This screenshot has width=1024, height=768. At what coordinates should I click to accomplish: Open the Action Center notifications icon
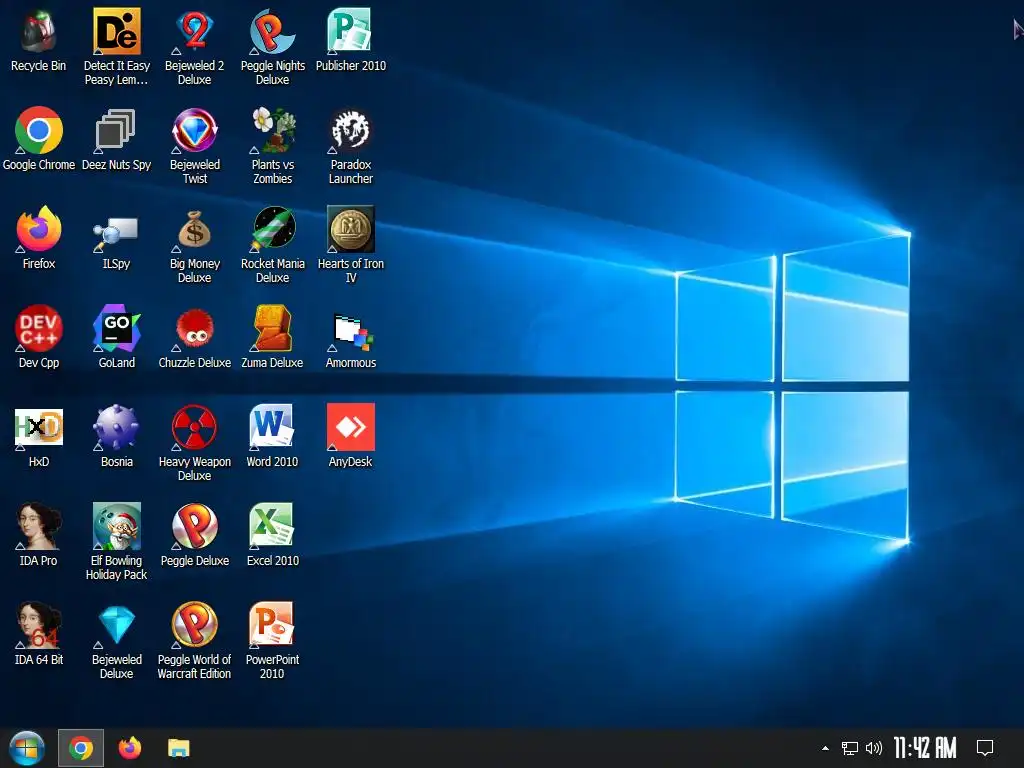click(985, 748)
